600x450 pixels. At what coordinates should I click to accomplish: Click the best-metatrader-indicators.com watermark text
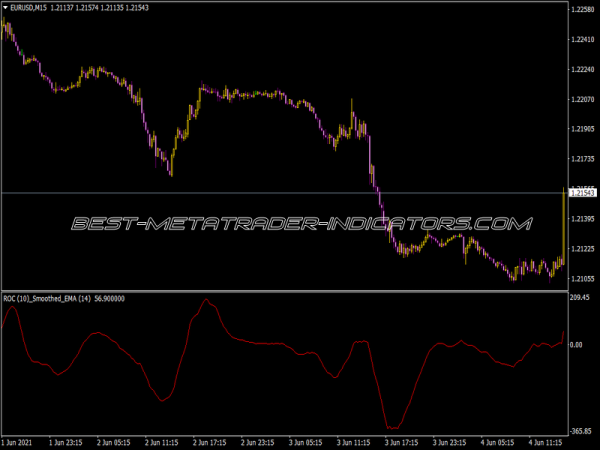coord(300,223)
